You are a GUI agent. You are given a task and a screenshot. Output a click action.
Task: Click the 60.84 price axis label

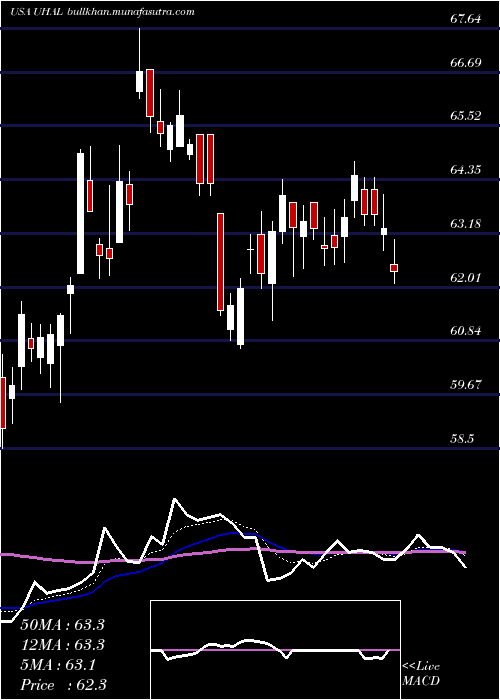pyautogui.click(x=467, y=331)
